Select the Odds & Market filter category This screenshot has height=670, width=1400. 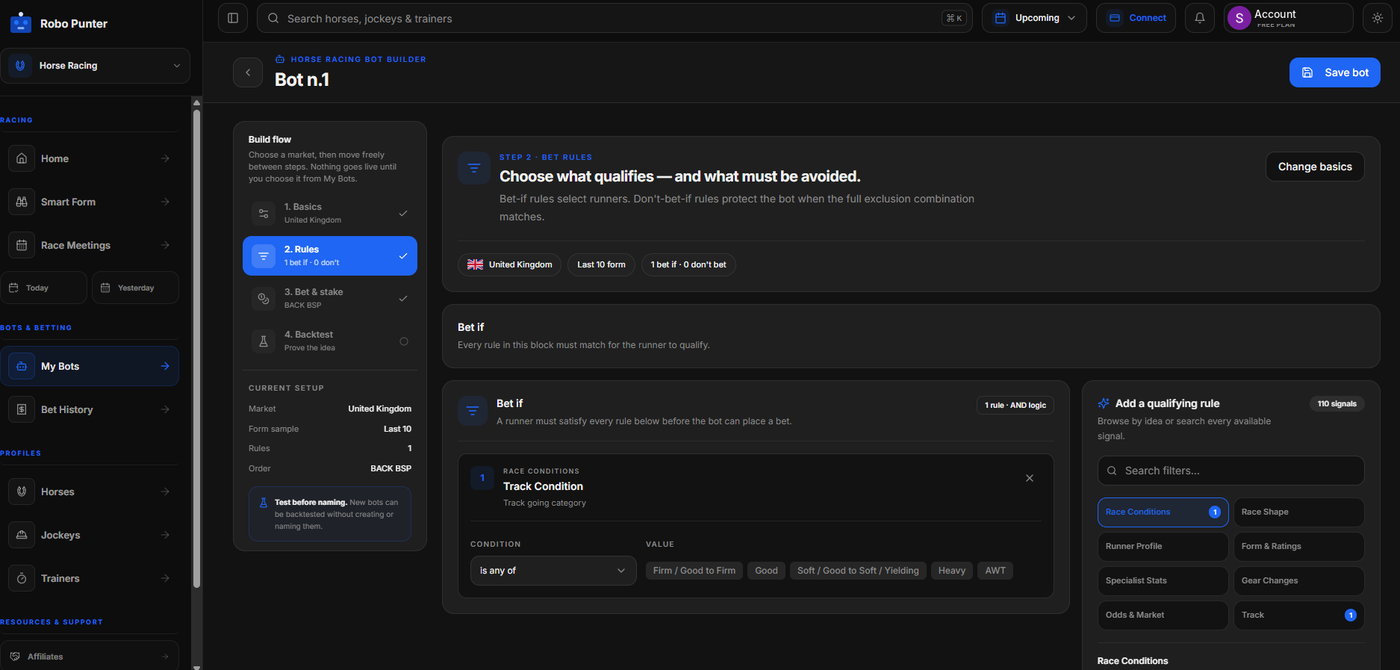coord(1163,615)
